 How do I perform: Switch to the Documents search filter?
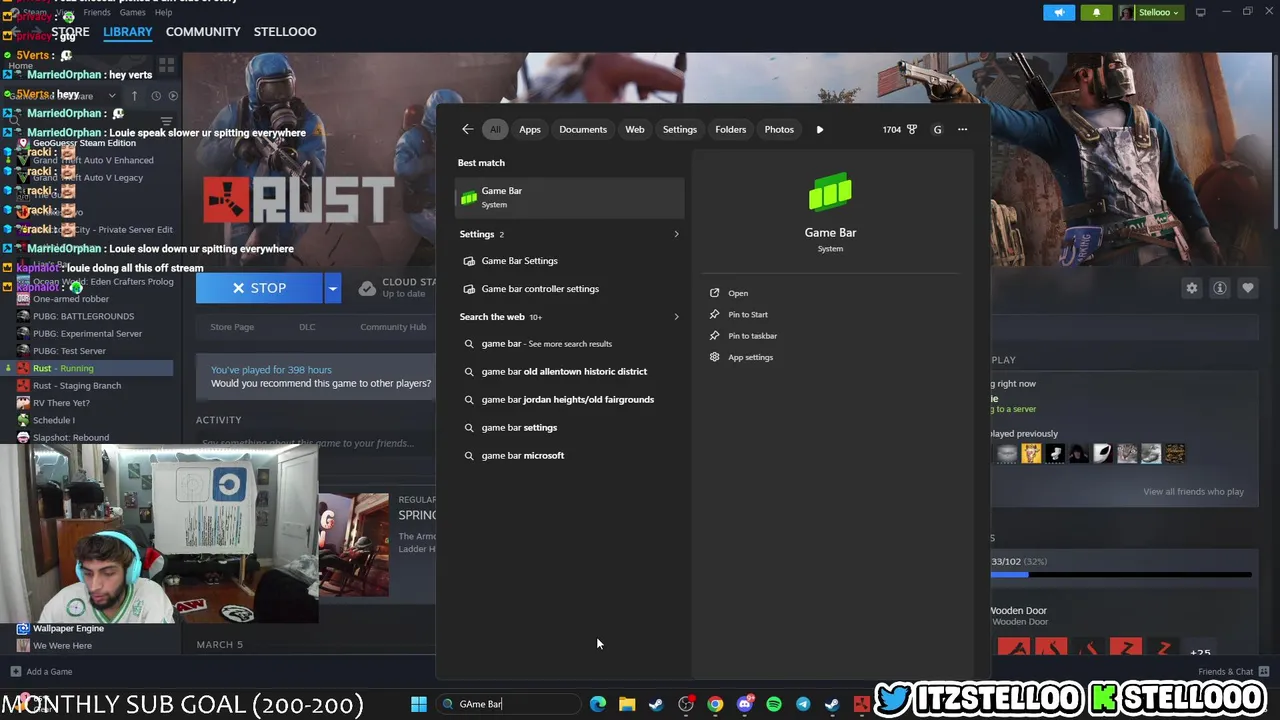pos(583,129)
